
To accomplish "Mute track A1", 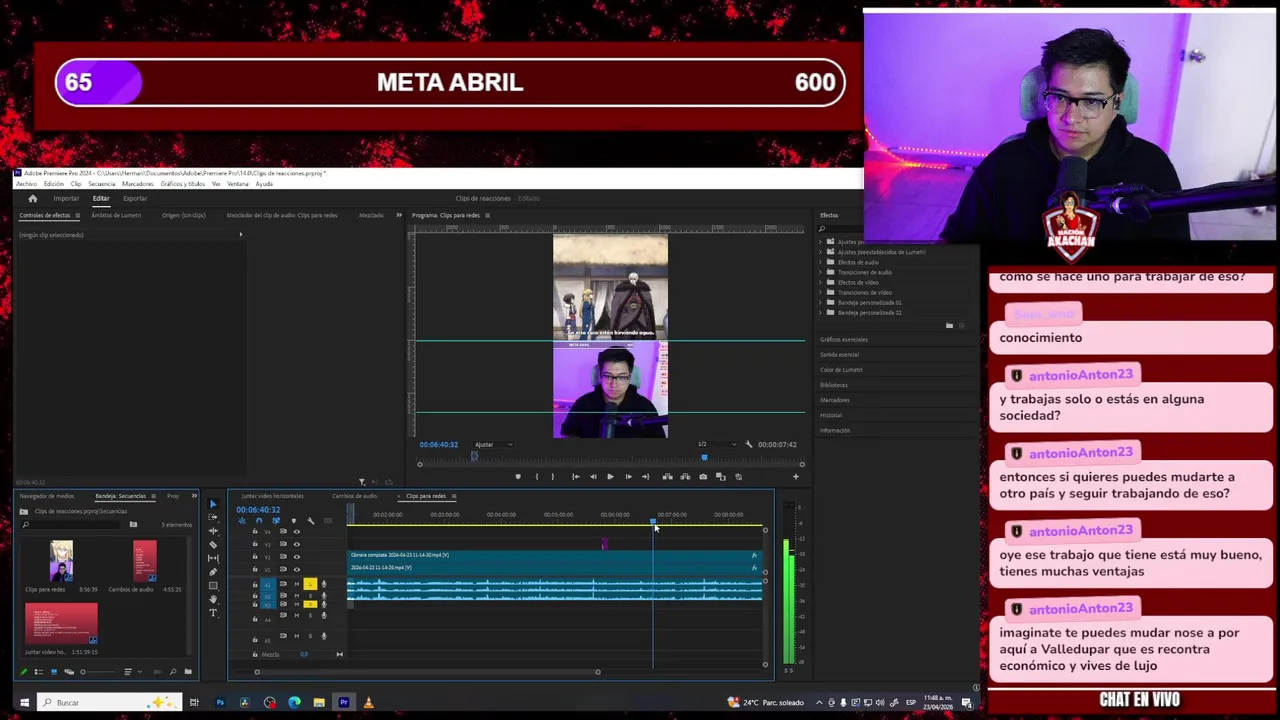I will pyautogui.click(x=296, y=584).
